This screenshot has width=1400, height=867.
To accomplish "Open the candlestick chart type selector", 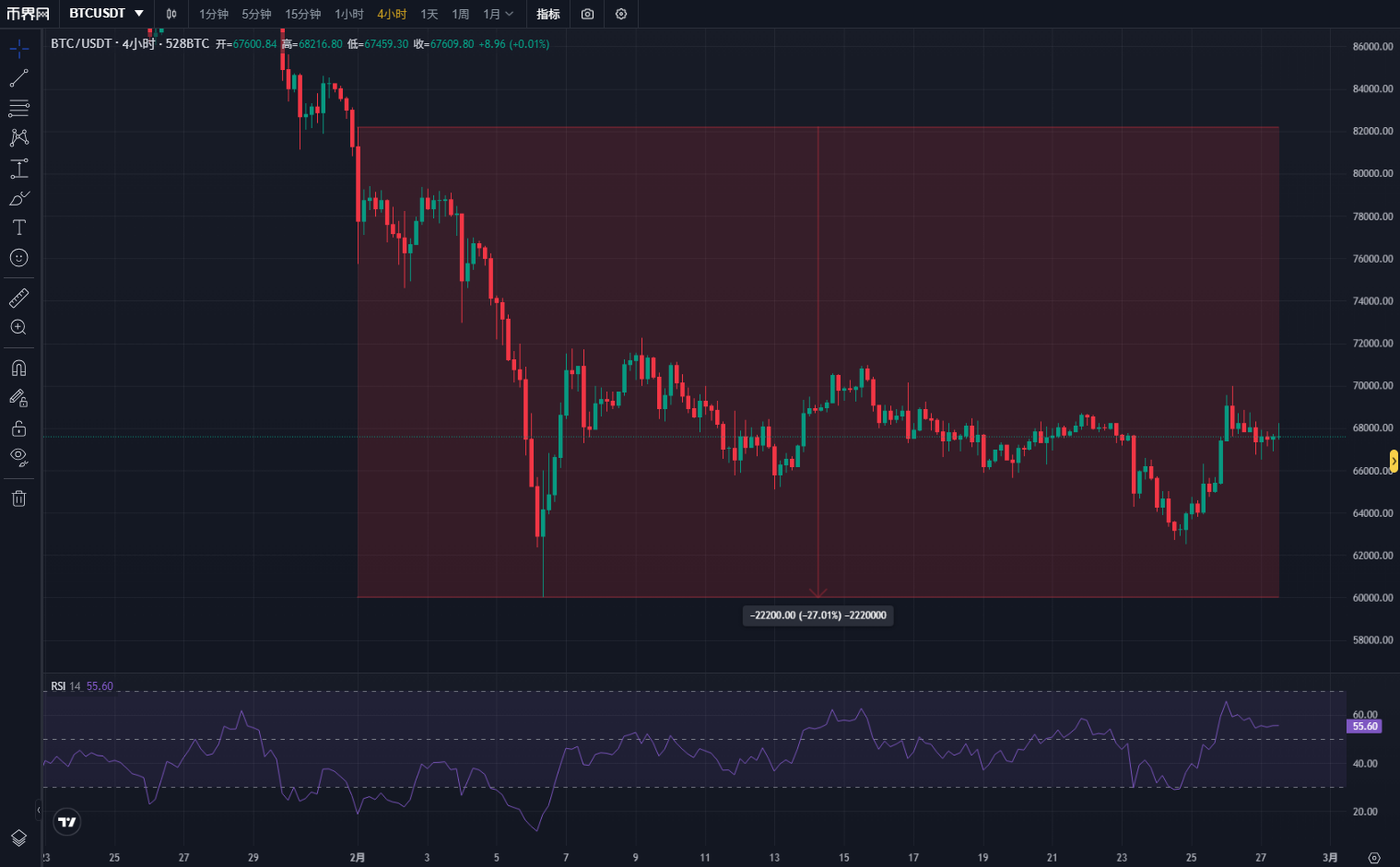I will [171, 14].
